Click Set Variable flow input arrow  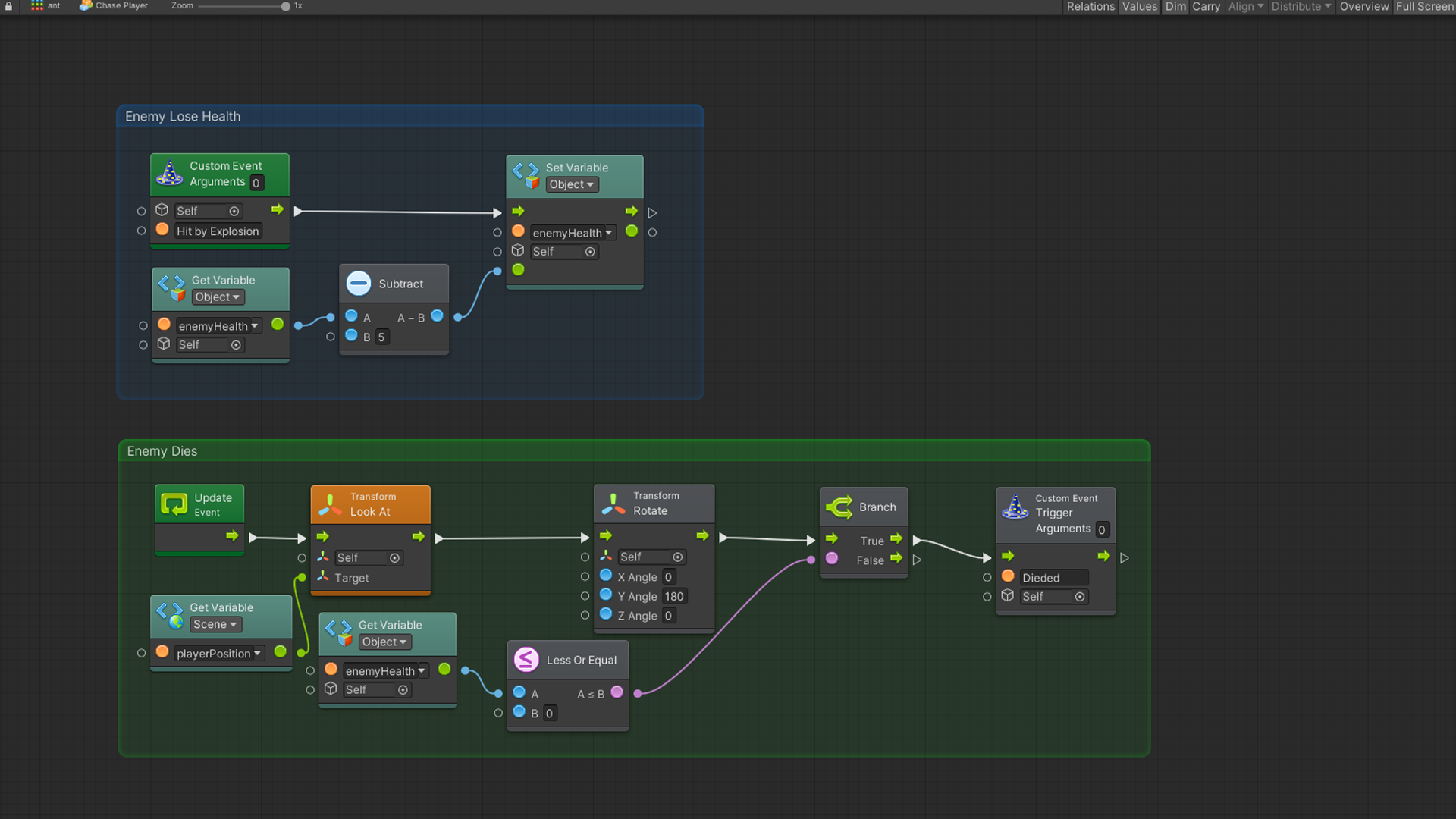[x=518, y=212]
